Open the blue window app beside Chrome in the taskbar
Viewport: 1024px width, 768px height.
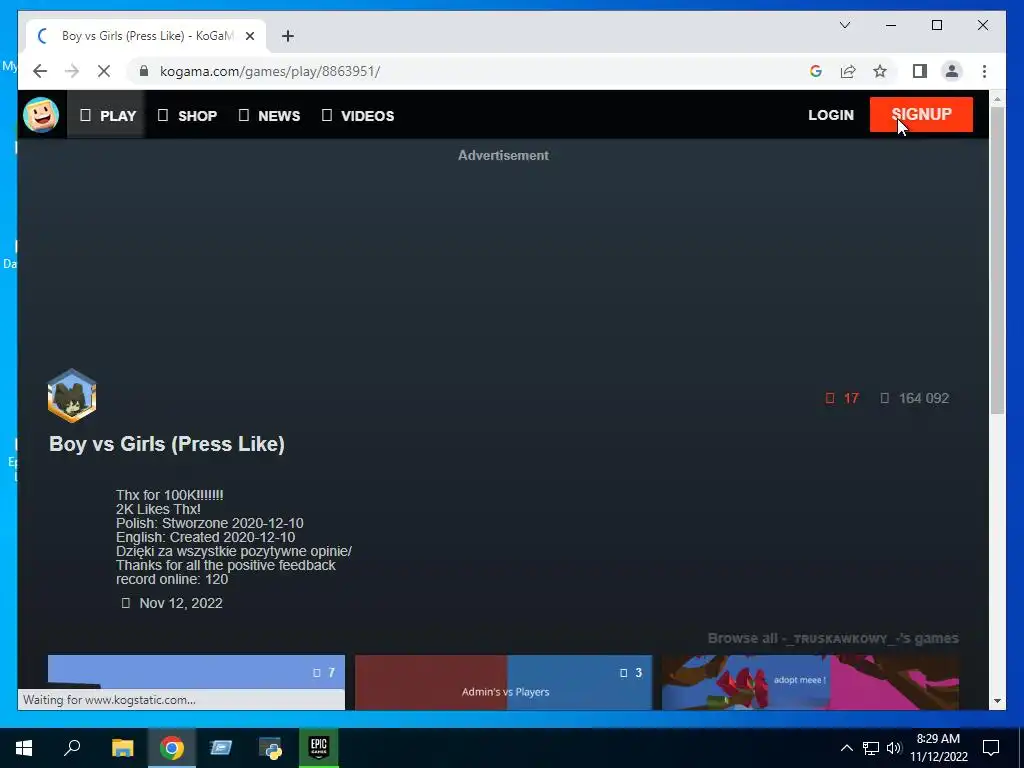coord(221,748)
